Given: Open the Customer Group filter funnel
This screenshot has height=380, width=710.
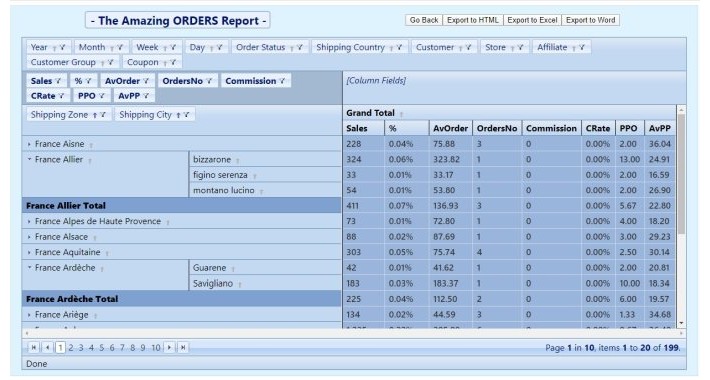Looking at the screenshot, I should [110, 63].
